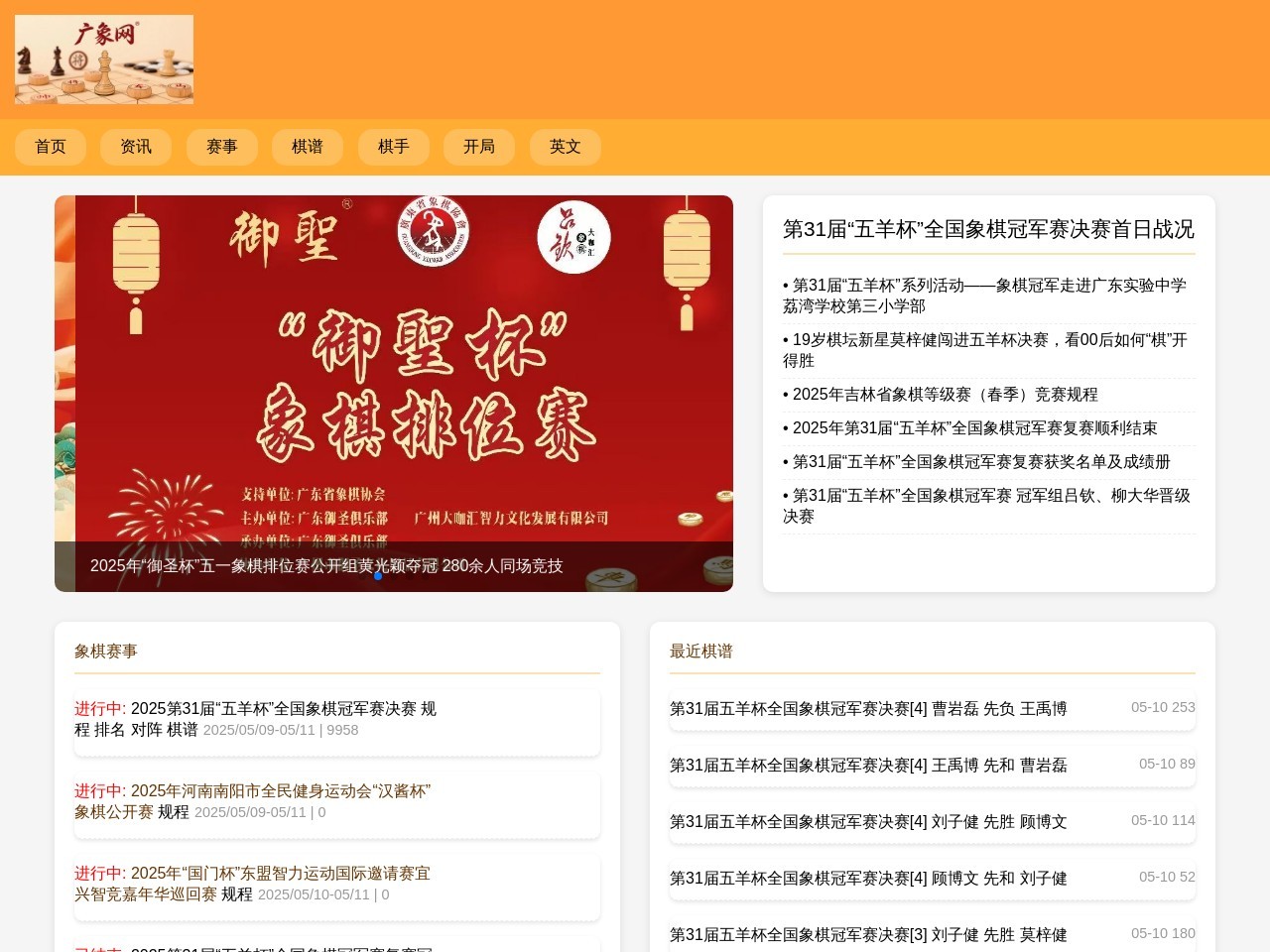Open 规程 link for 国门杯邀请赛
This screenshot has height=952, width=1270.
click(237, 894)
